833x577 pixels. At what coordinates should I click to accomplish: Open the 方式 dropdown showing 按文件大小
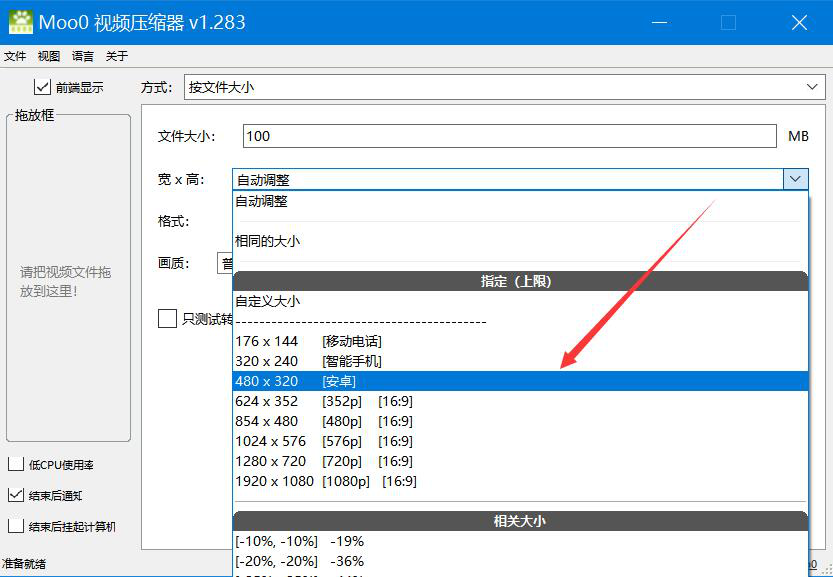505,87
